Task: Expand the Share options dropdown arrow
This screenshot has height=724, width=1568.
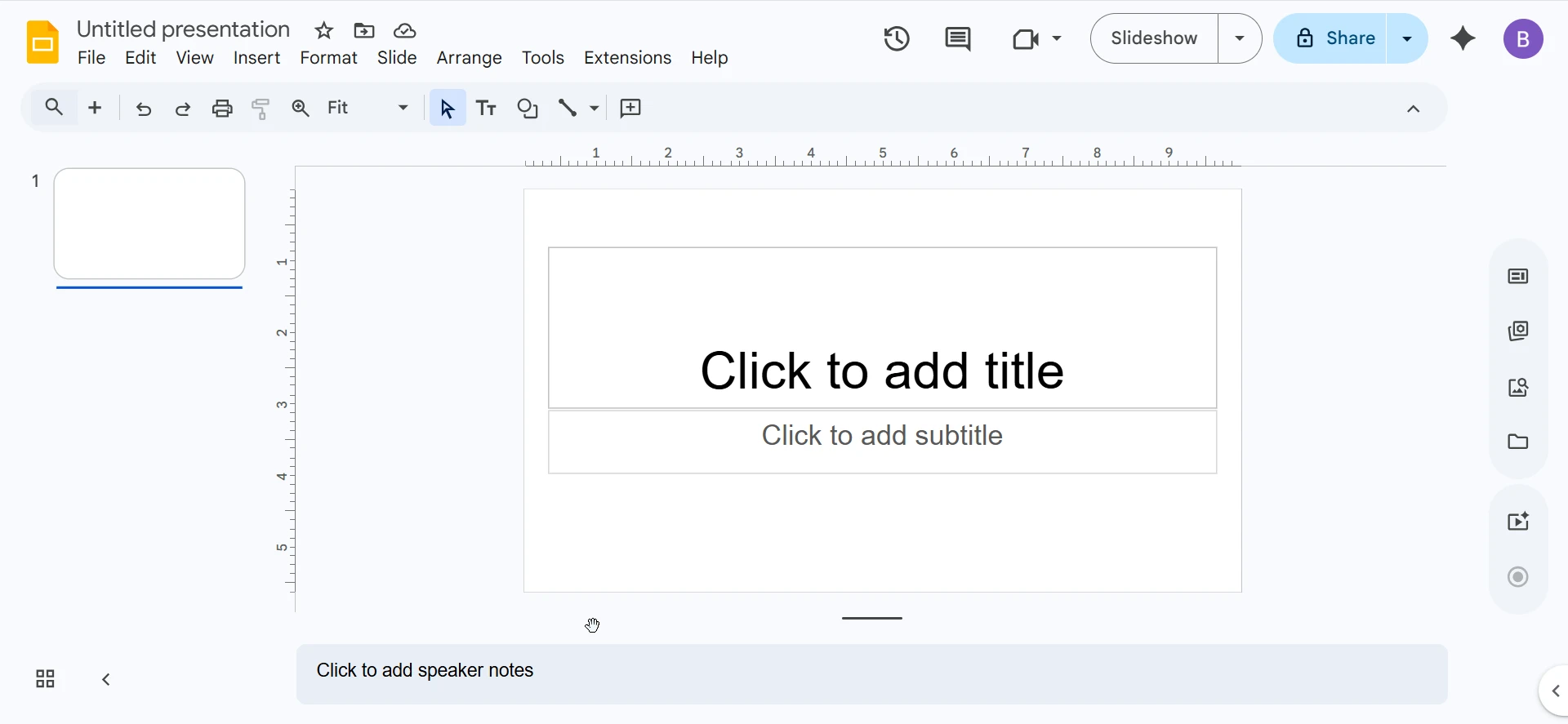Action: click(x=1406, y=38)
